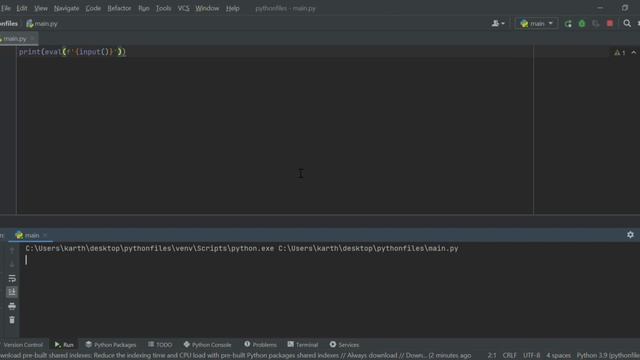Open the Run menu

144,8
